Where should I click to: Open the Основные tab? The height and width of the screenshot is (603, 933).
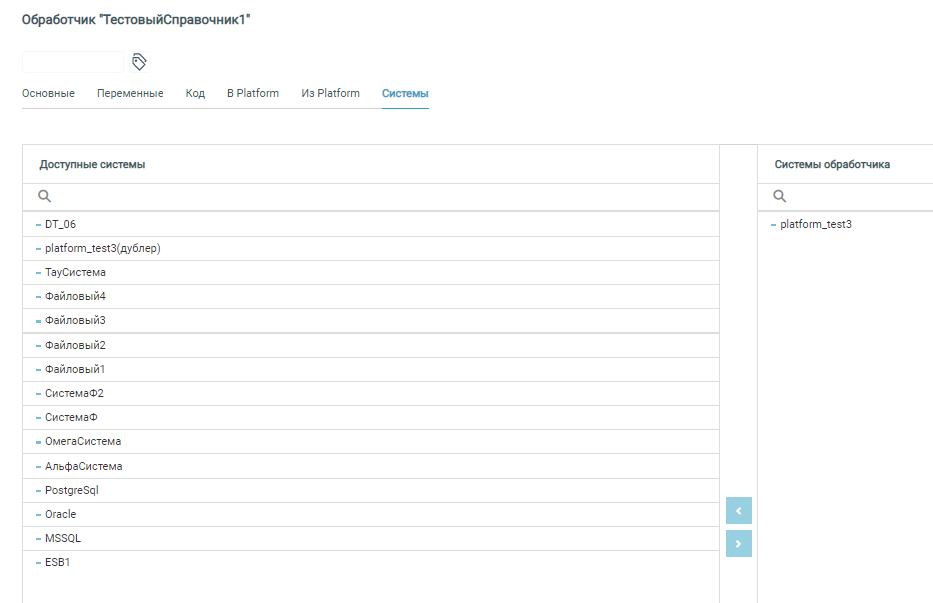click(x=48, y=94)
